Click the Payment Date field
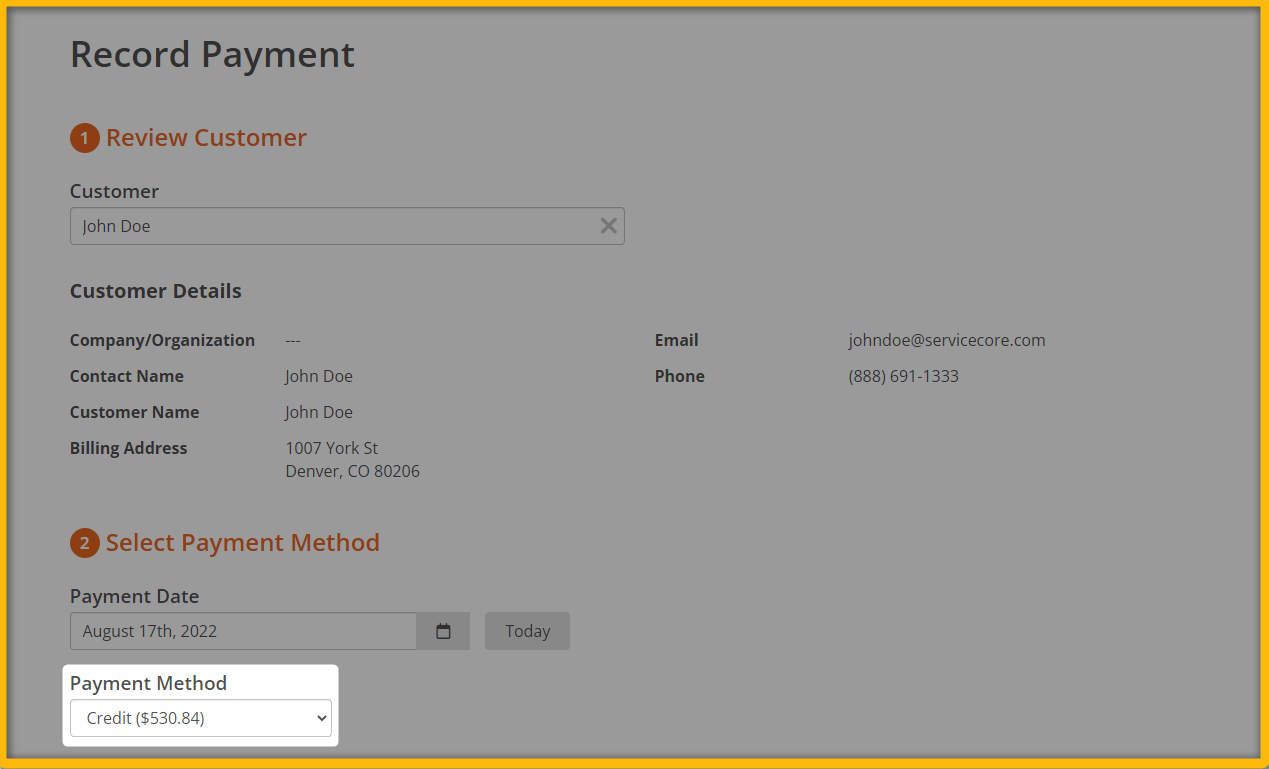The height and width of the screenshot is (769, 1269). pos(243,631)
